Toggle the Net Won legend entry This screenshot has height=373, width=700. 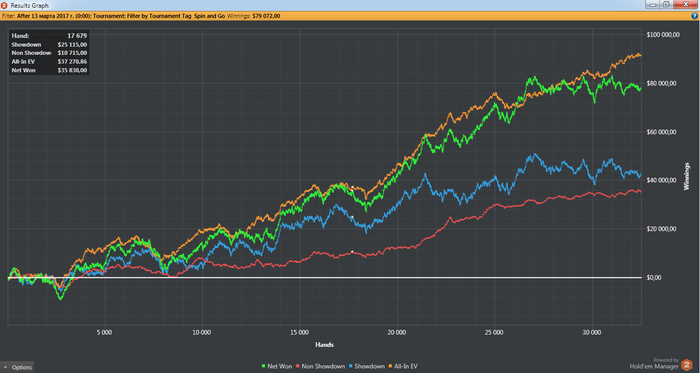click(278, 366)
